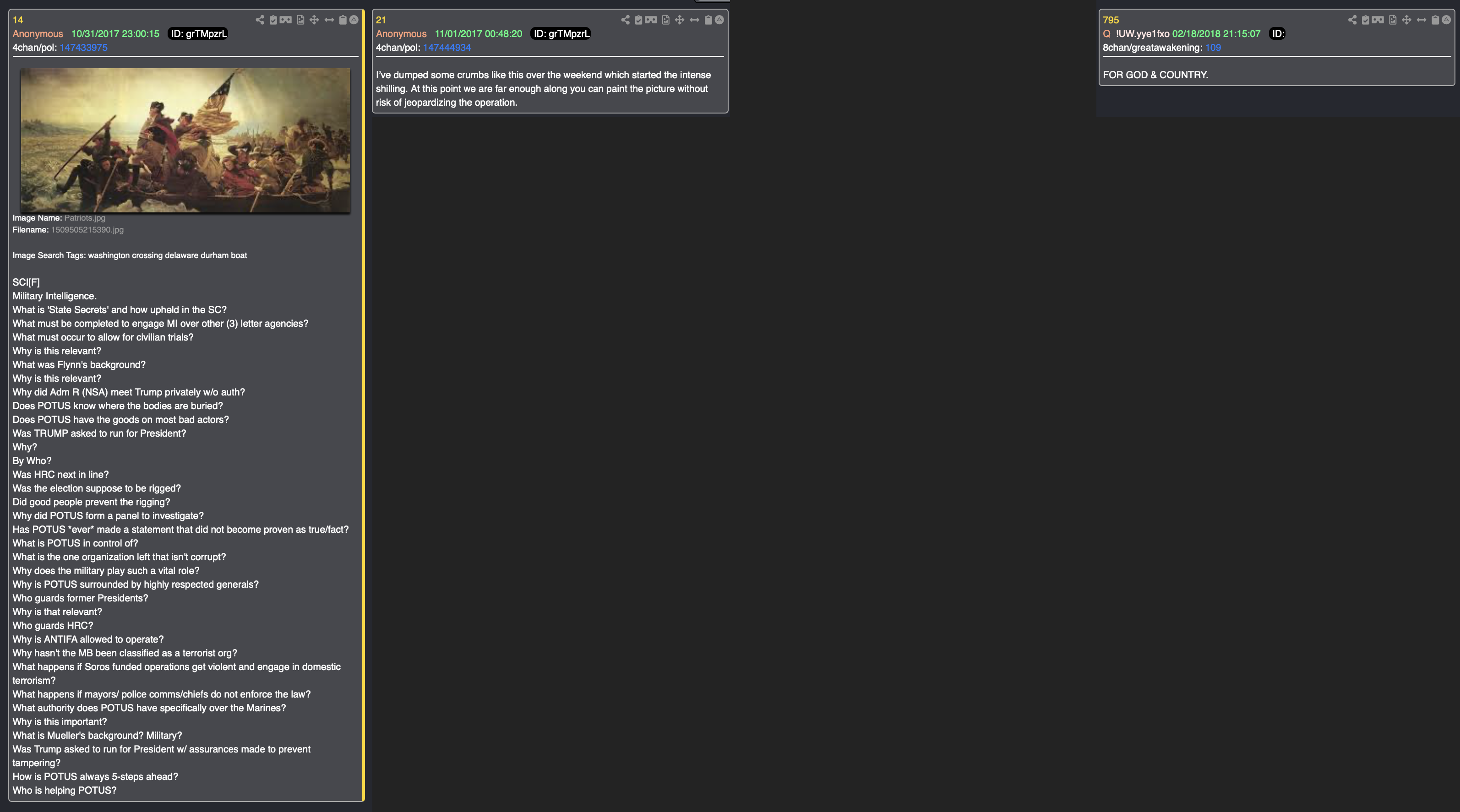Click 'What was Flynn's background?' line
This screenshot has width=1460, height=812.
point(79,364)
